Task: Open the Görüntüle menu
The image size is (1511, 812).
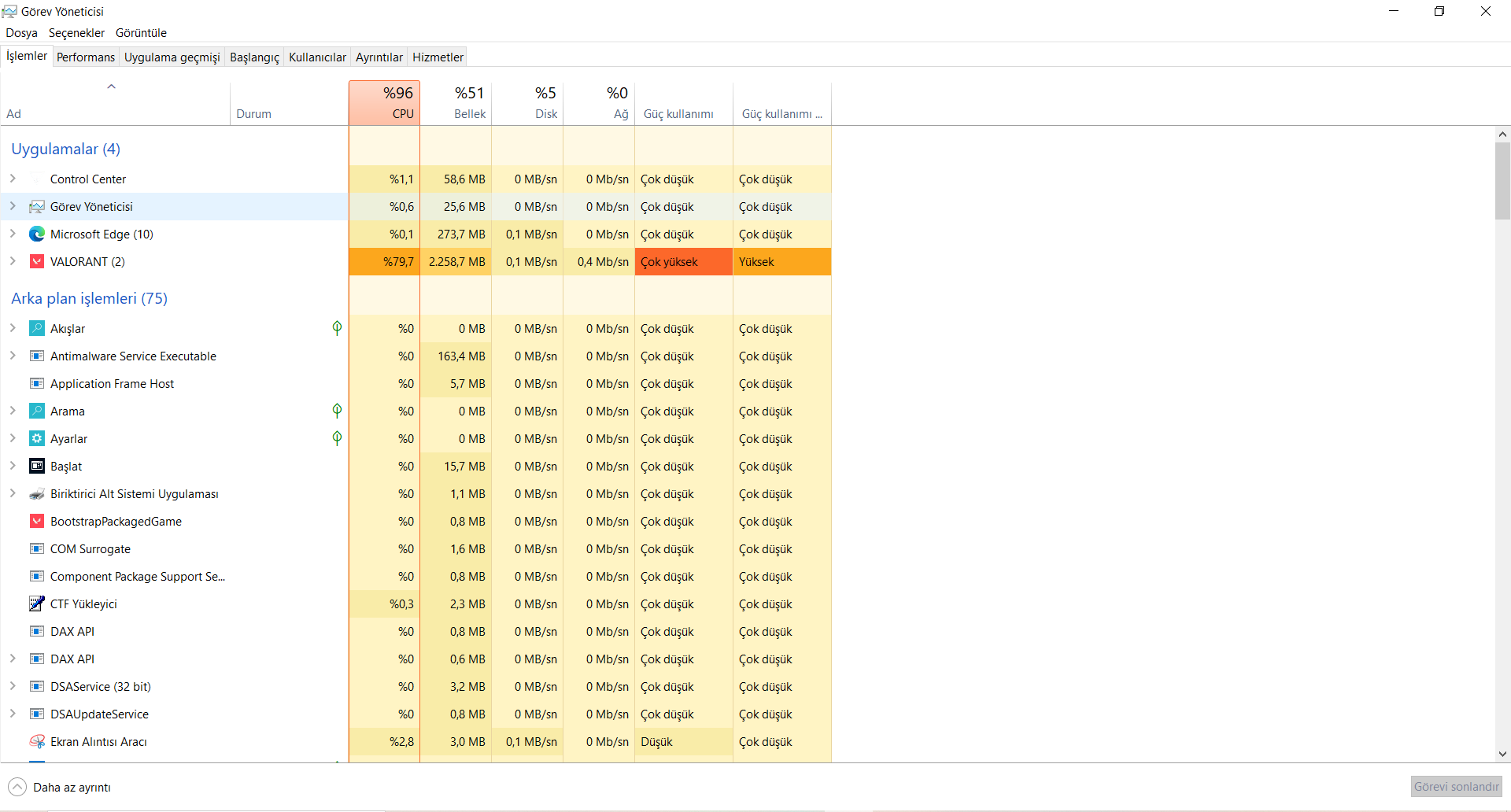Action: [x=141, y=33]
